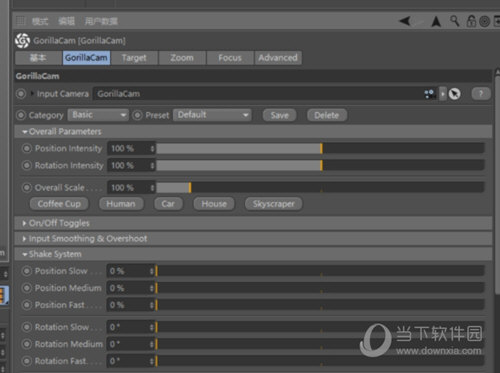
Task: Toggle Rotation Medium keyframe dot
Action: click(27, 344)
